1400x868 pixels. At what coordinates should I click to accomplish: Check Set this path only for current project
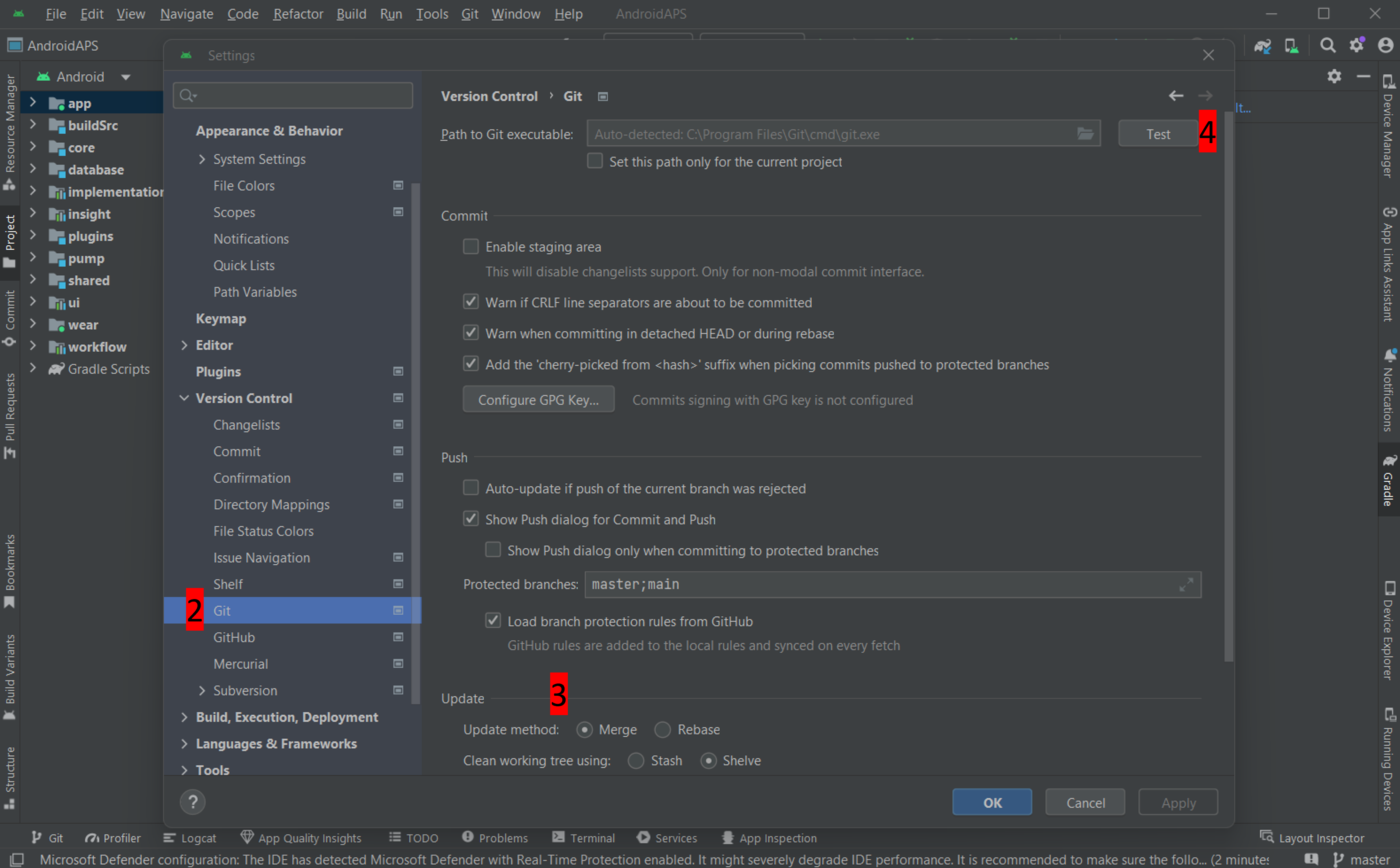click(x=595, y=161)
